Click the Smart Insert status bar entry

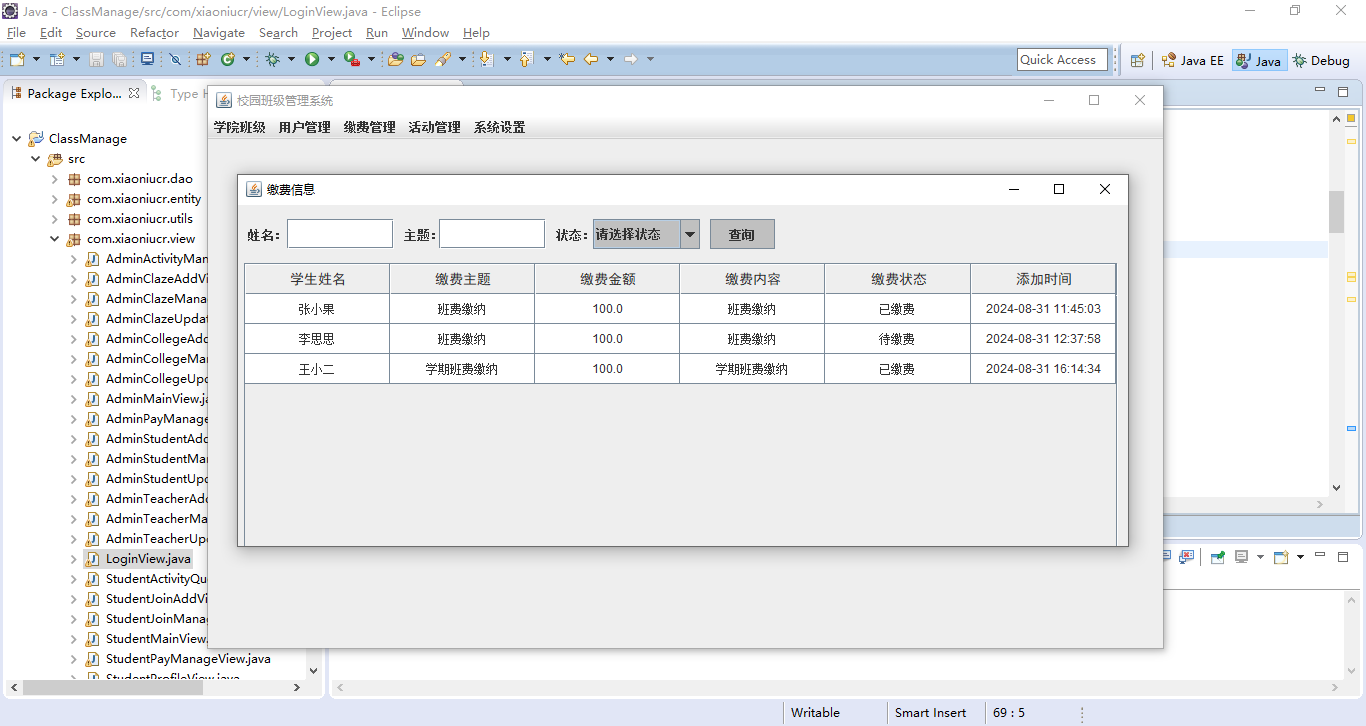click(931, 713)
